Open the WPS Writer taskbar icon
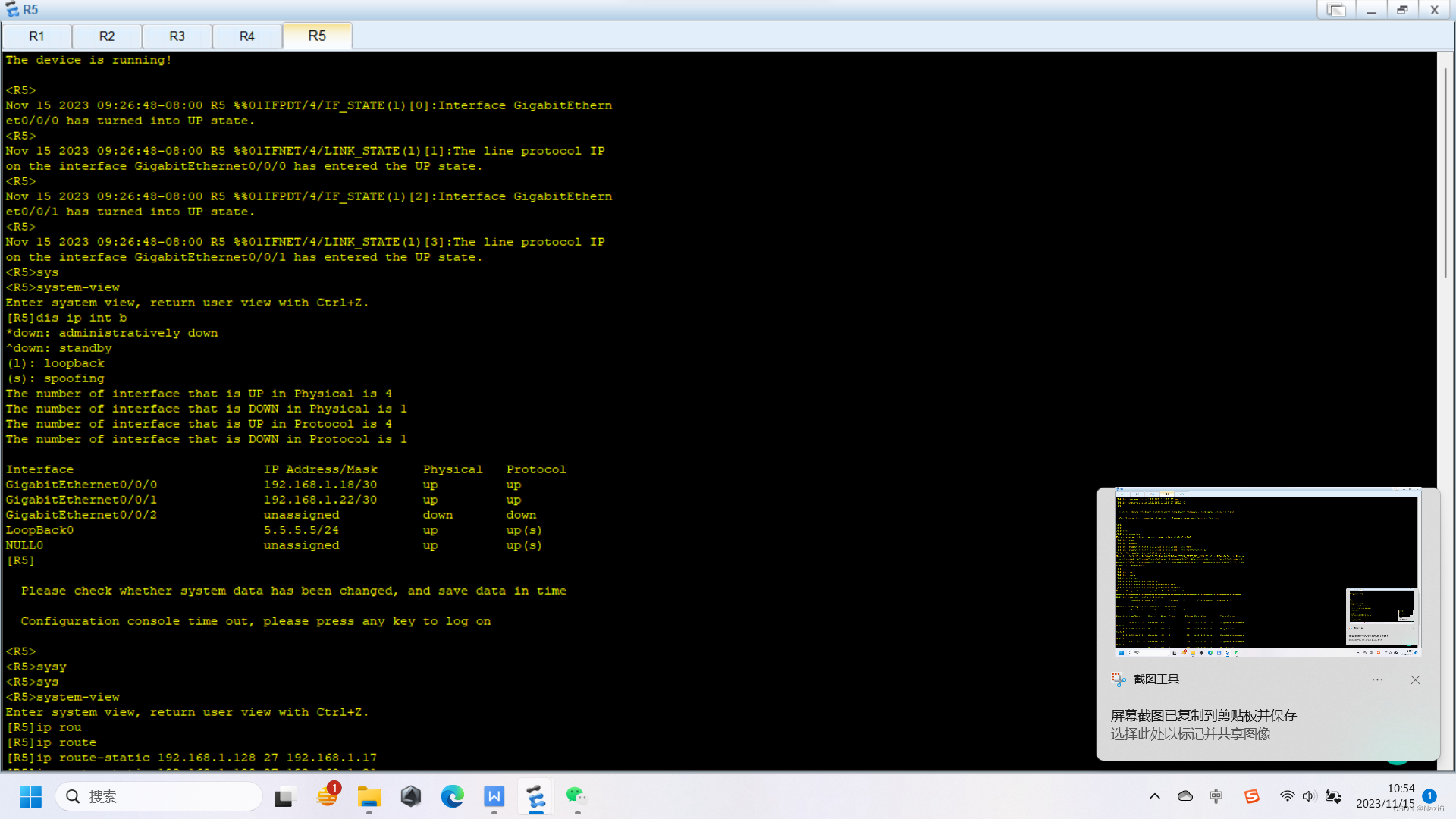This screenshot has height=819, width=1456. click(x=494, y=796)
